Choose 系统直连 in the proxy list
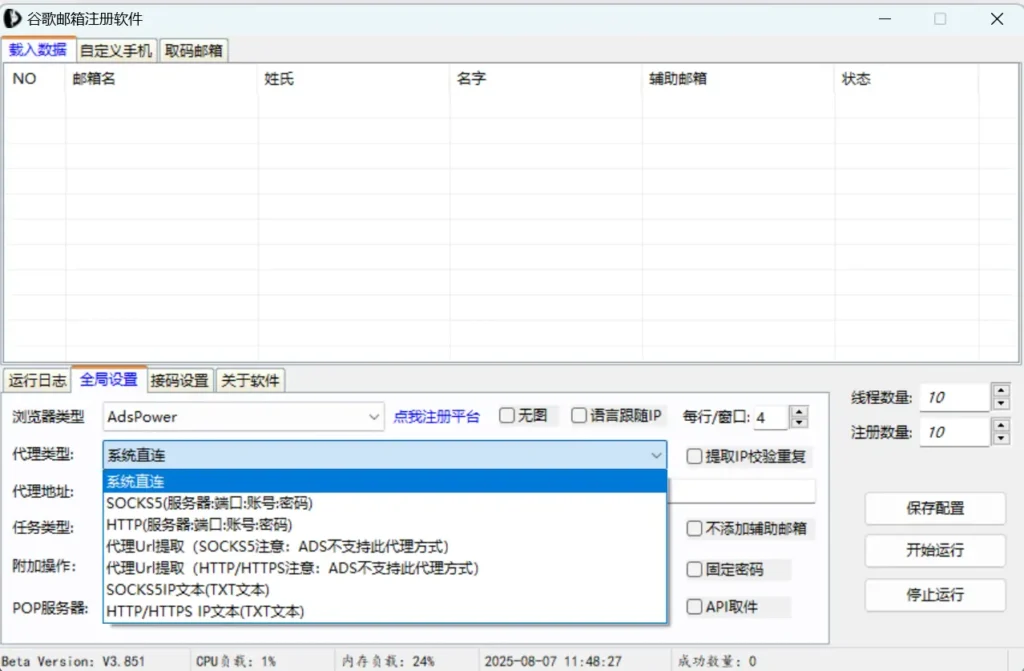 pyautogui.click(x=385, y=482)
